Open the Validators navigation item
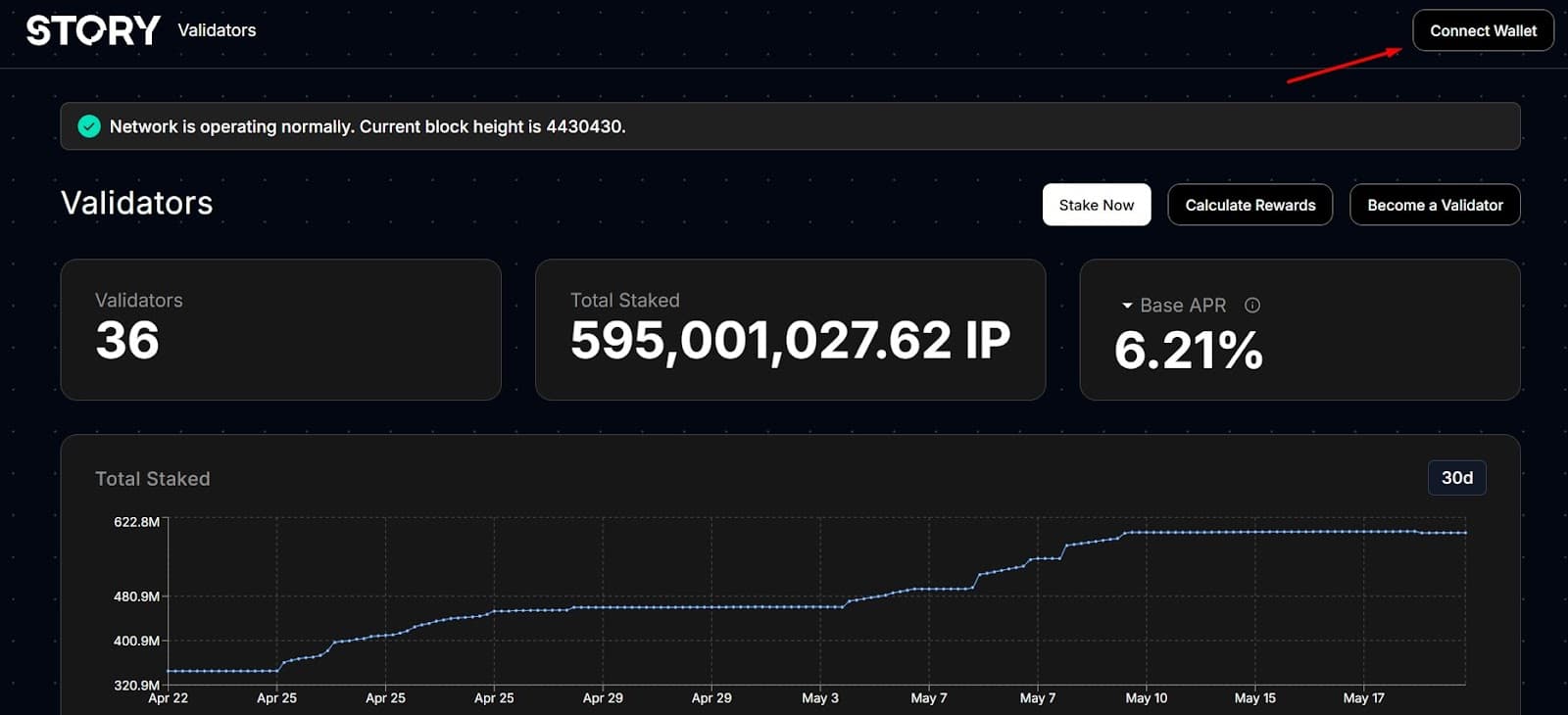The image size is (1568, 715). pos(217,30)
